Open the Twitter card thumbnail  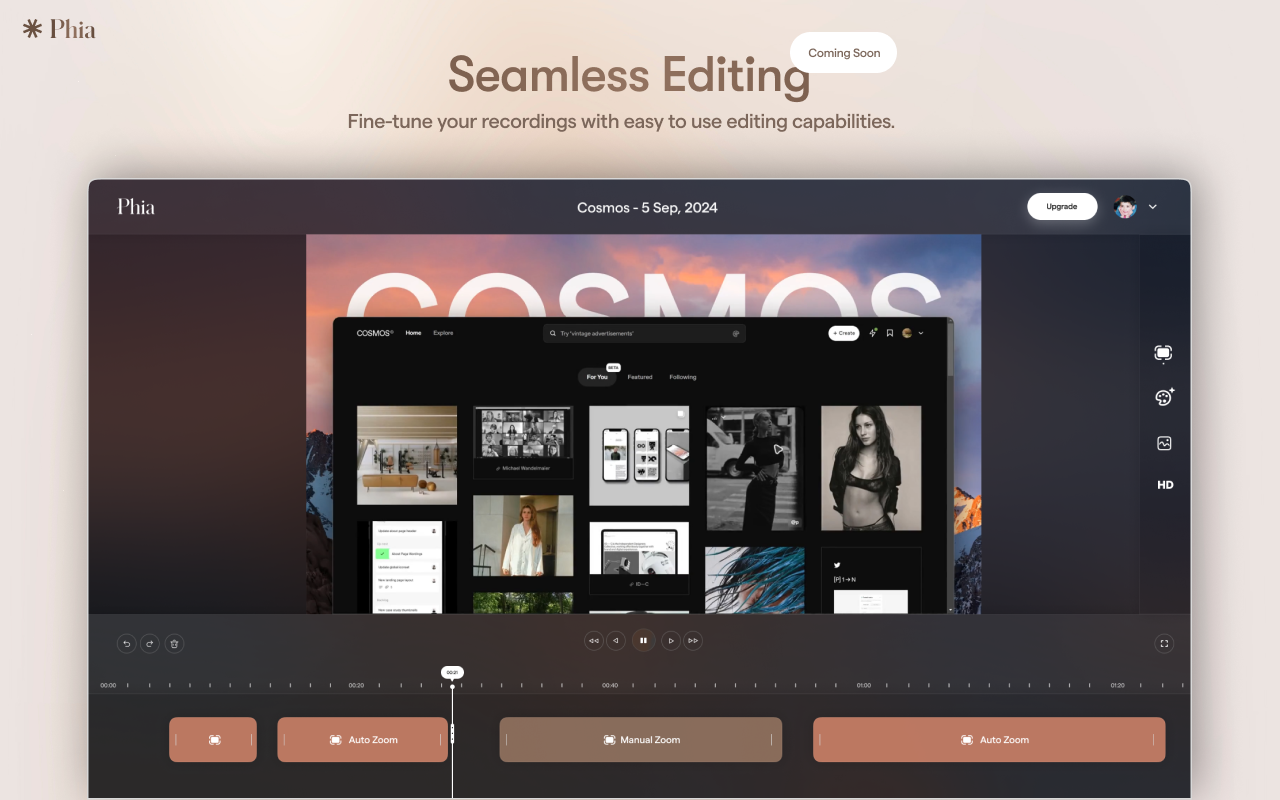(871, 580)
